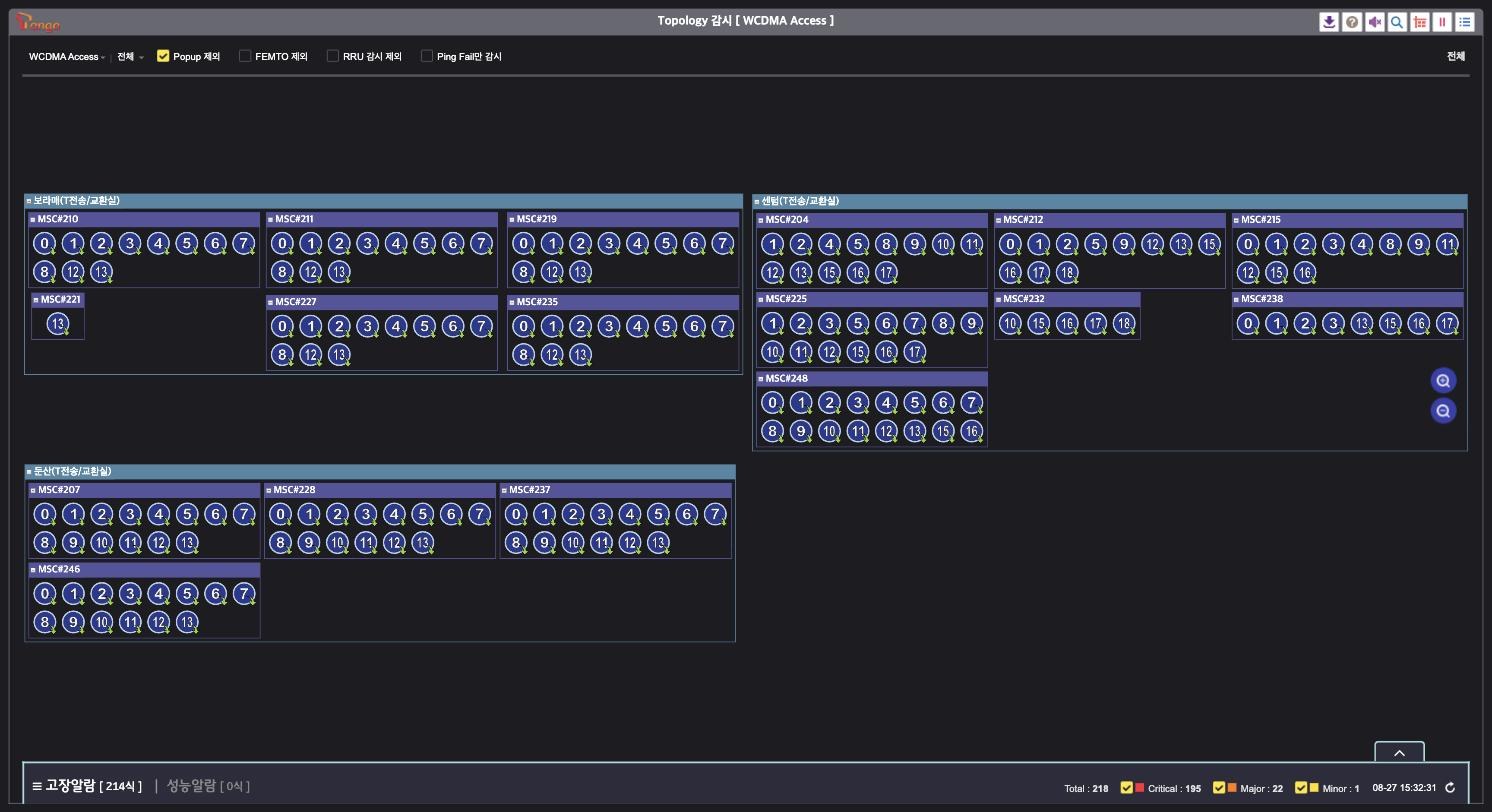The image size is (1492, 812).
Task: Click the MSC#221 group header
Action: coord(58,300)
